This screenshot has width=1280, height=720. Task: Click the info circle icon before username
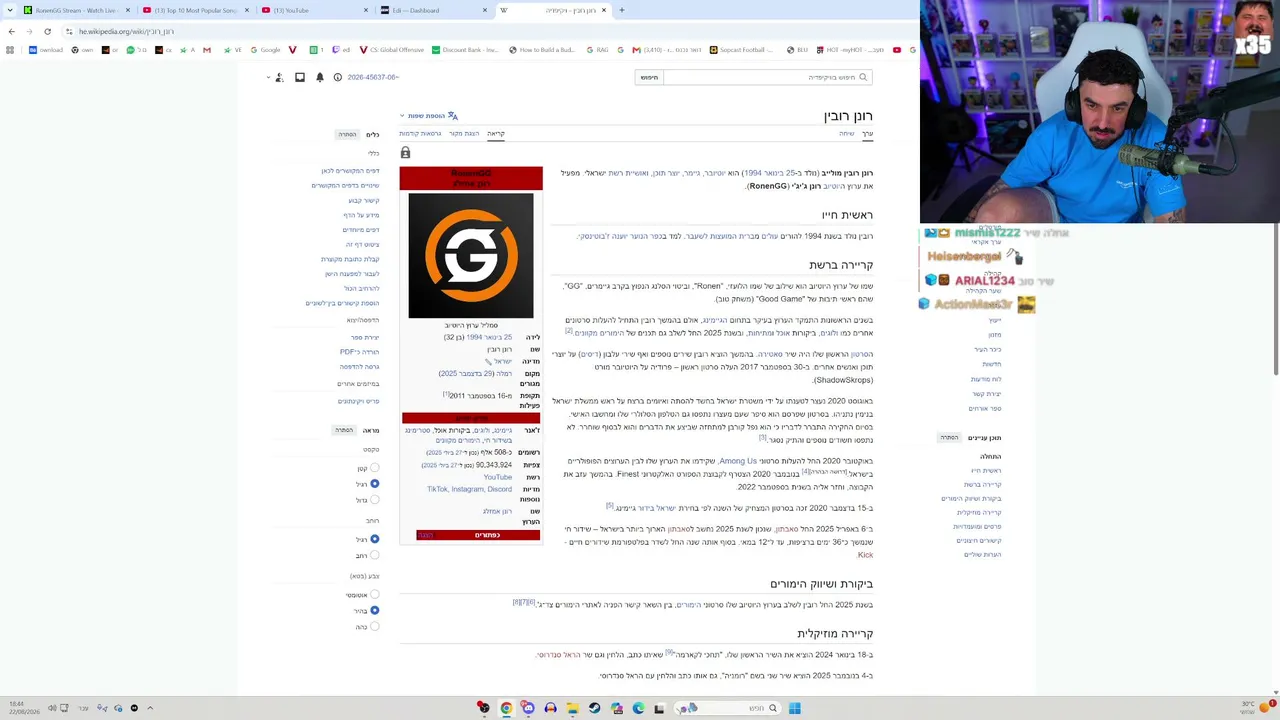[x=338, y=77]
